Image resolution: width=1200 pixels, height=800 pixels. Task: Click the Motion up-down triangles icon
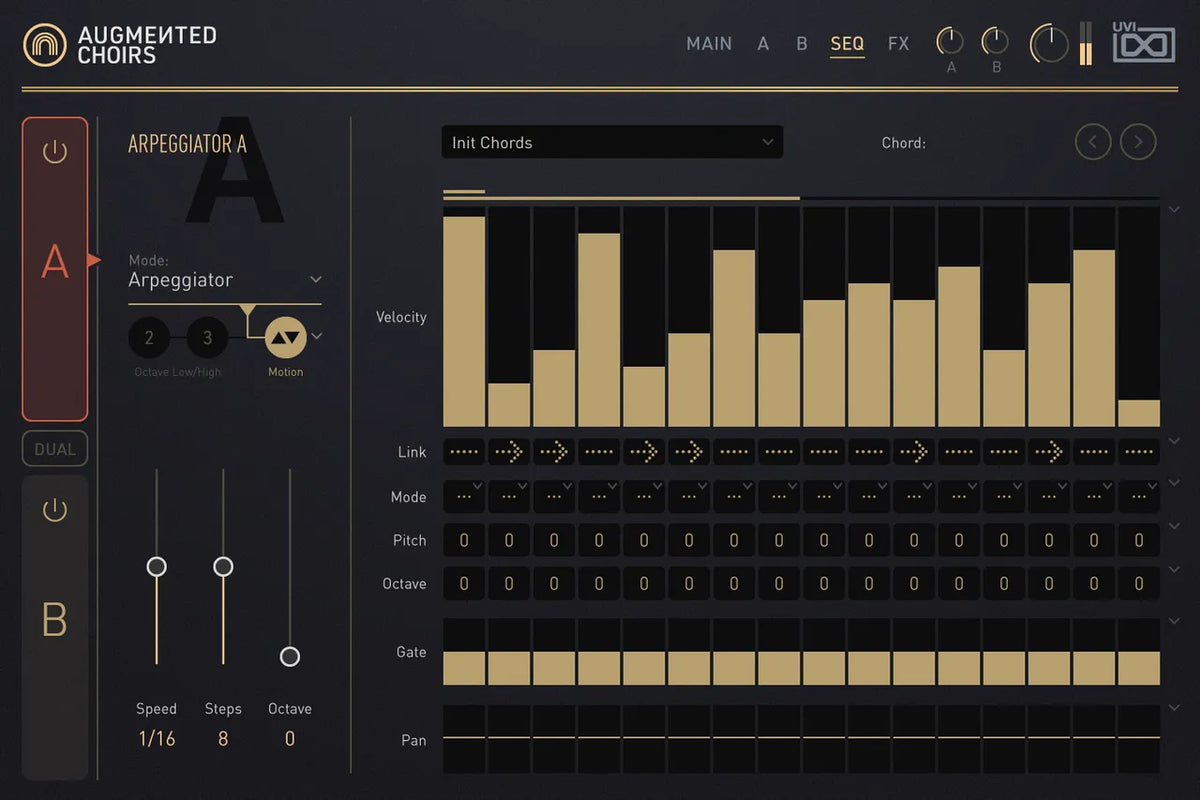pyautogui.click(x=286, y=338)
